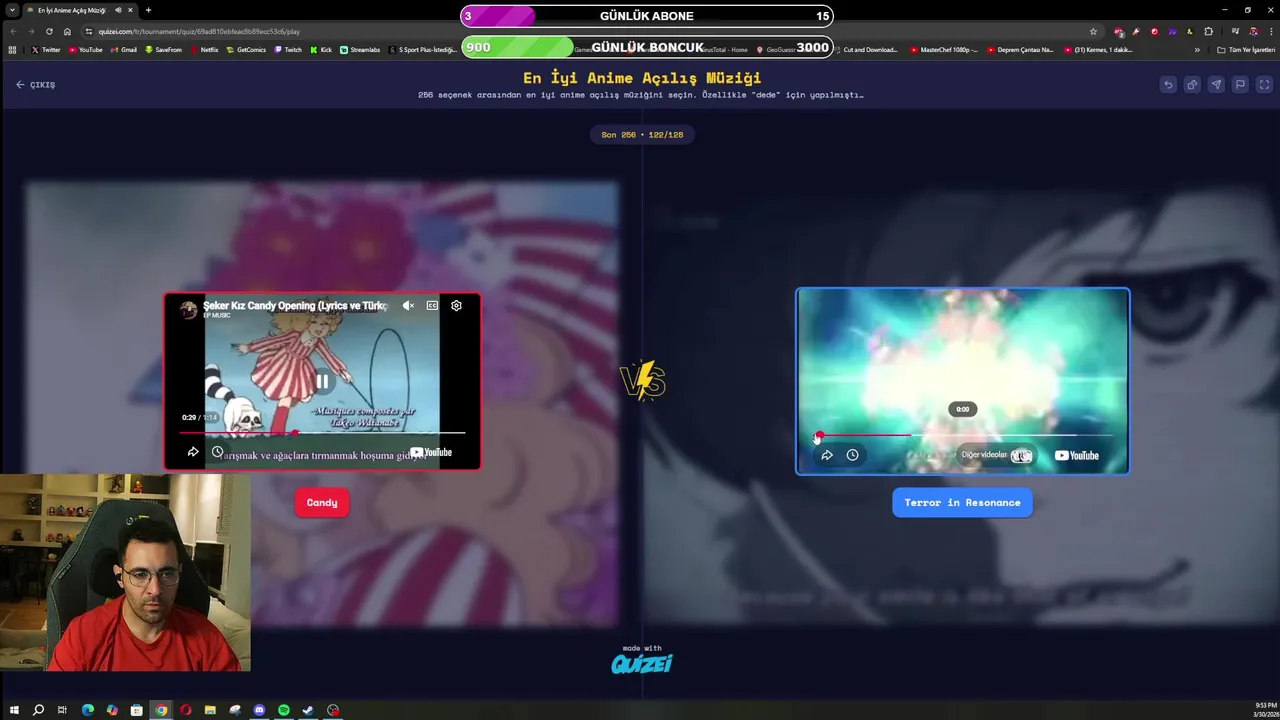Open the Windows Start menu
Screen dimensions: 1280x720
coord(14,710)
